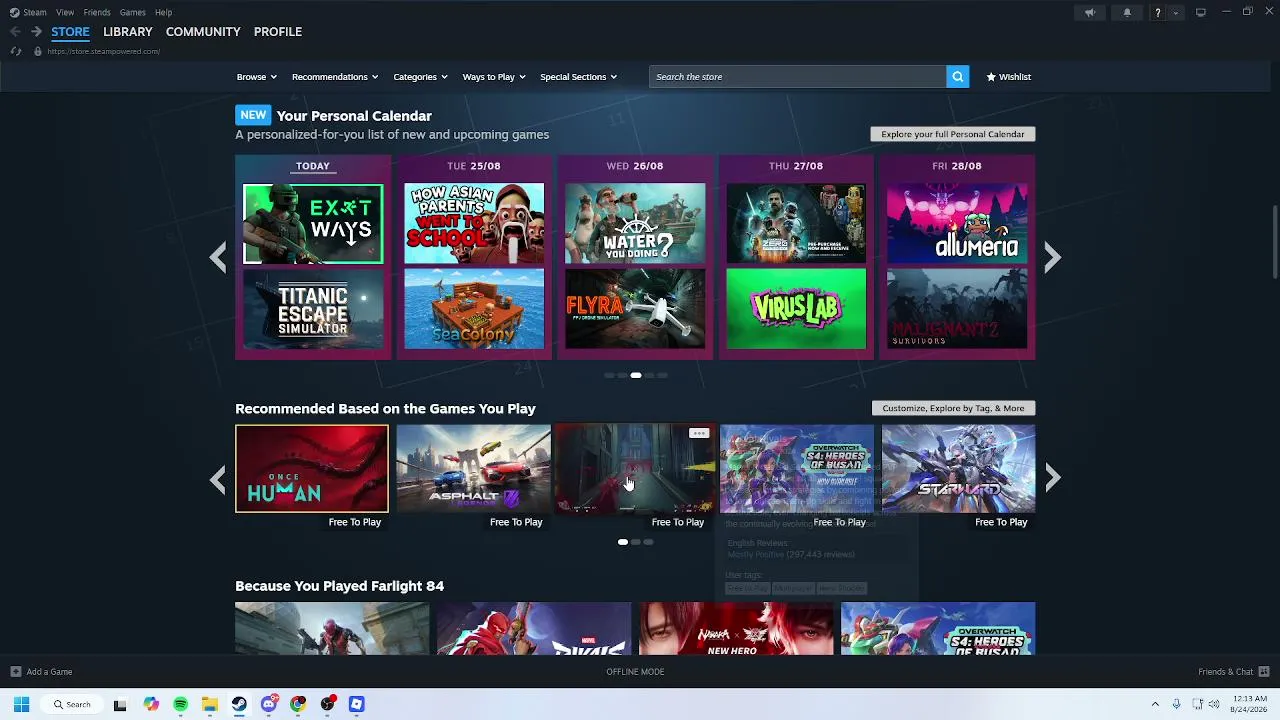Image resolution: width=1280 pixels, height=720 pixels.
Task: Select the first recommended carousel page dot
Action: click(623, 542)
